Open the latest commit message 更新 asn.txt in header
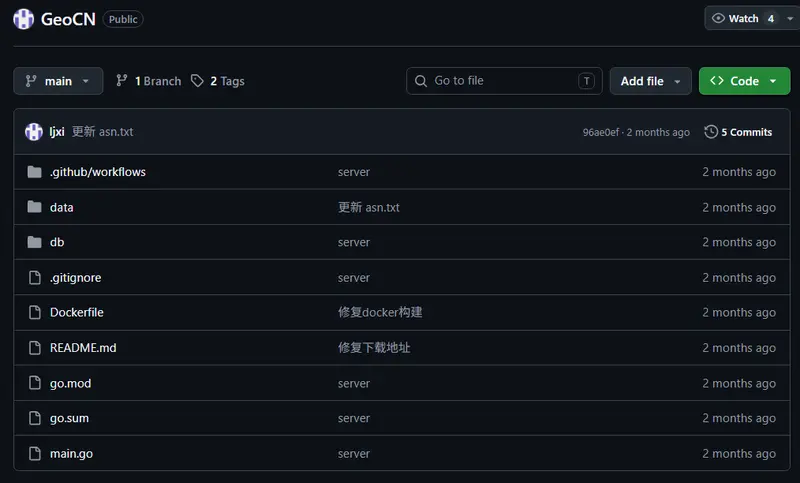Viewport: 800px width, 483px height. pyautogui.click(x=103, y=132)
